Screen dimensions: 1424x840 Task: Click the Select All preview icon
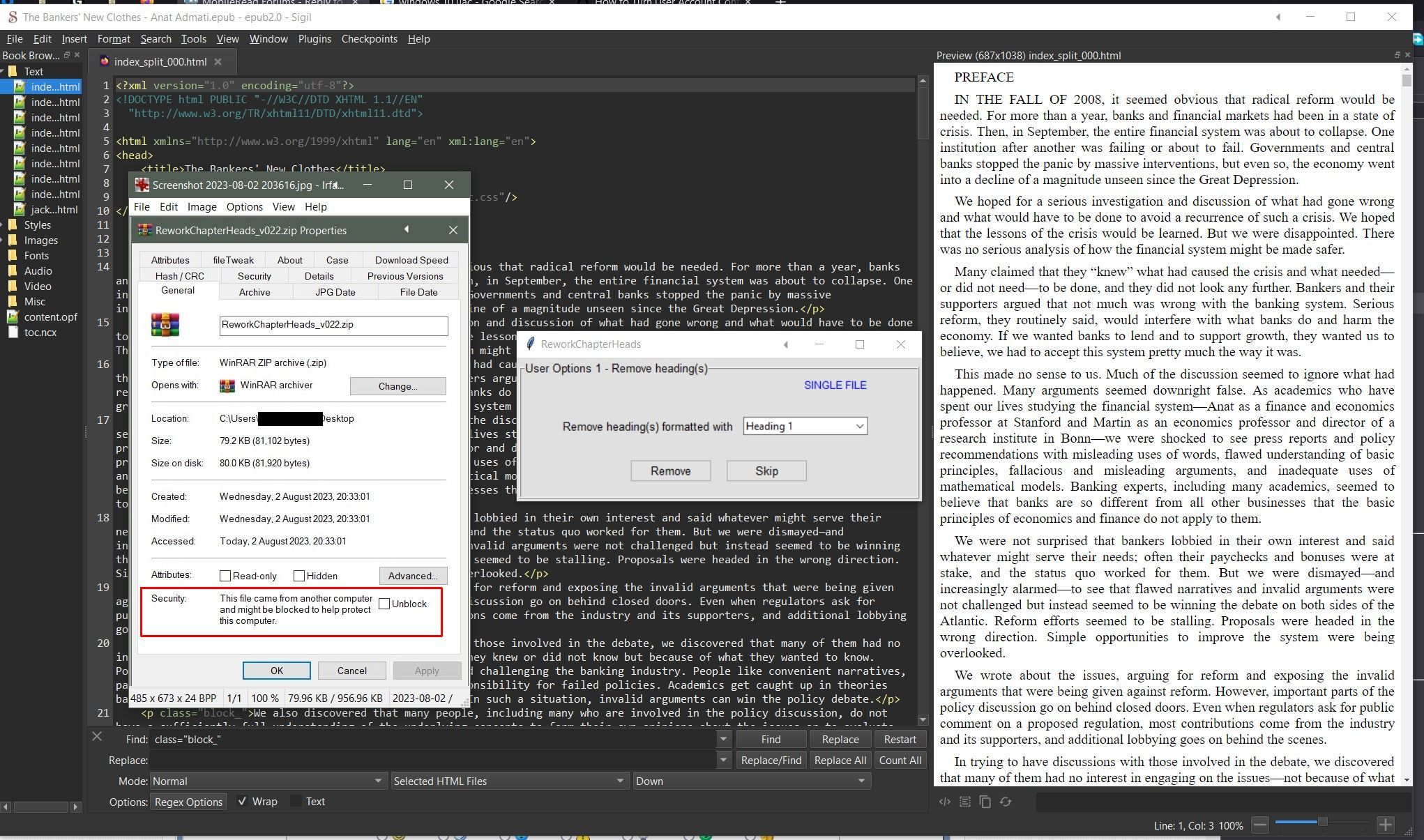pos(965,802)
